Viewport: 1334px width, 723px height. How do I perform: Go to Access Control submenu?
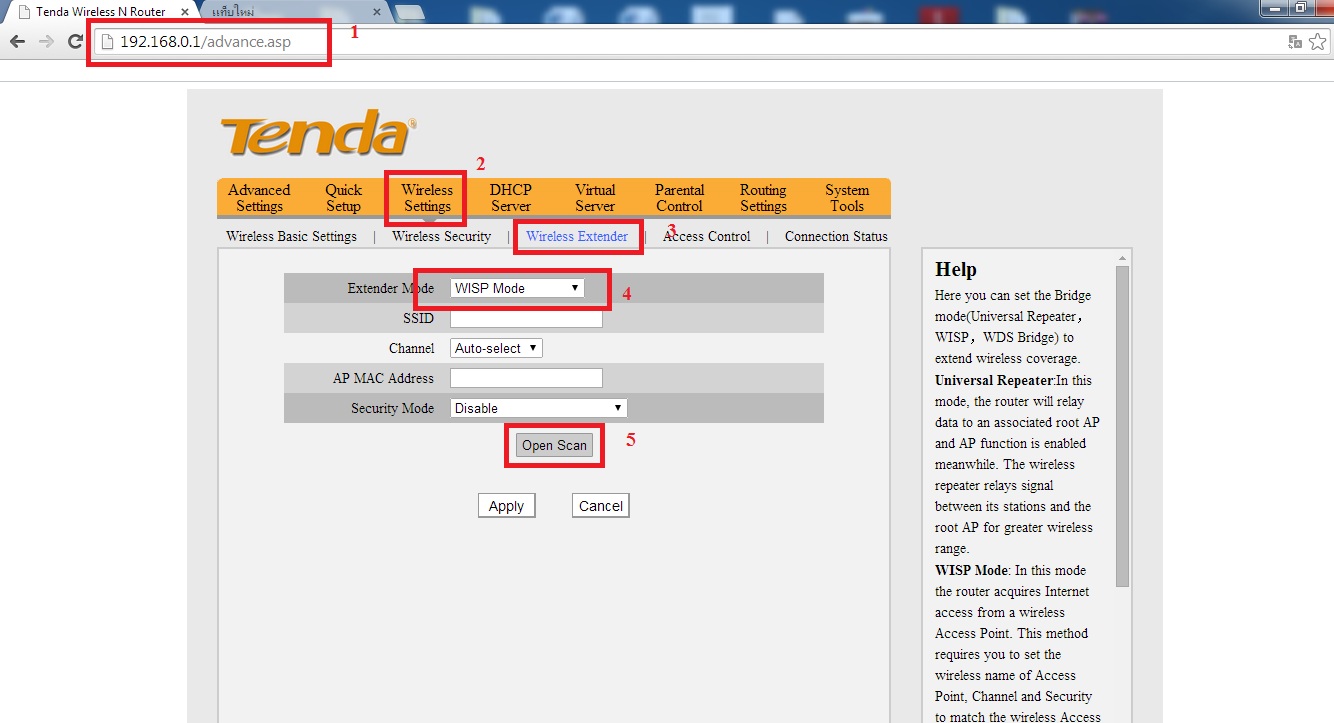[706, 237]
